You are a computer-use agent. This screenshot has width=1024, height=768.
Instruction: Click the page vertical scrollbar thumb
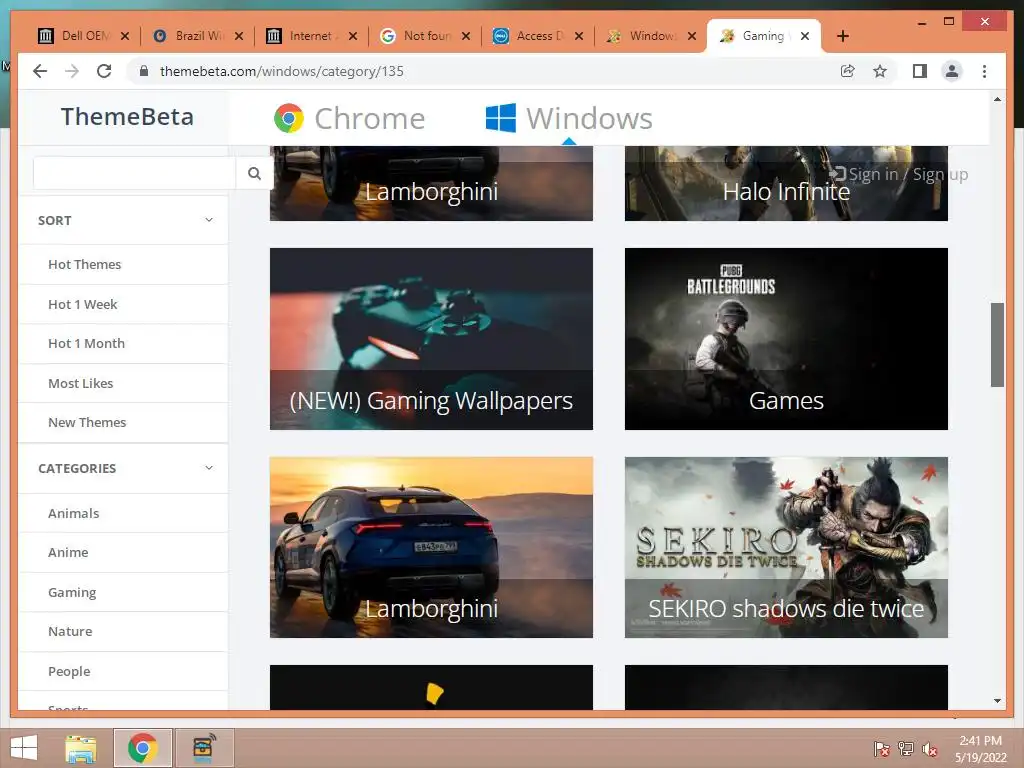(x=997, y=345)
